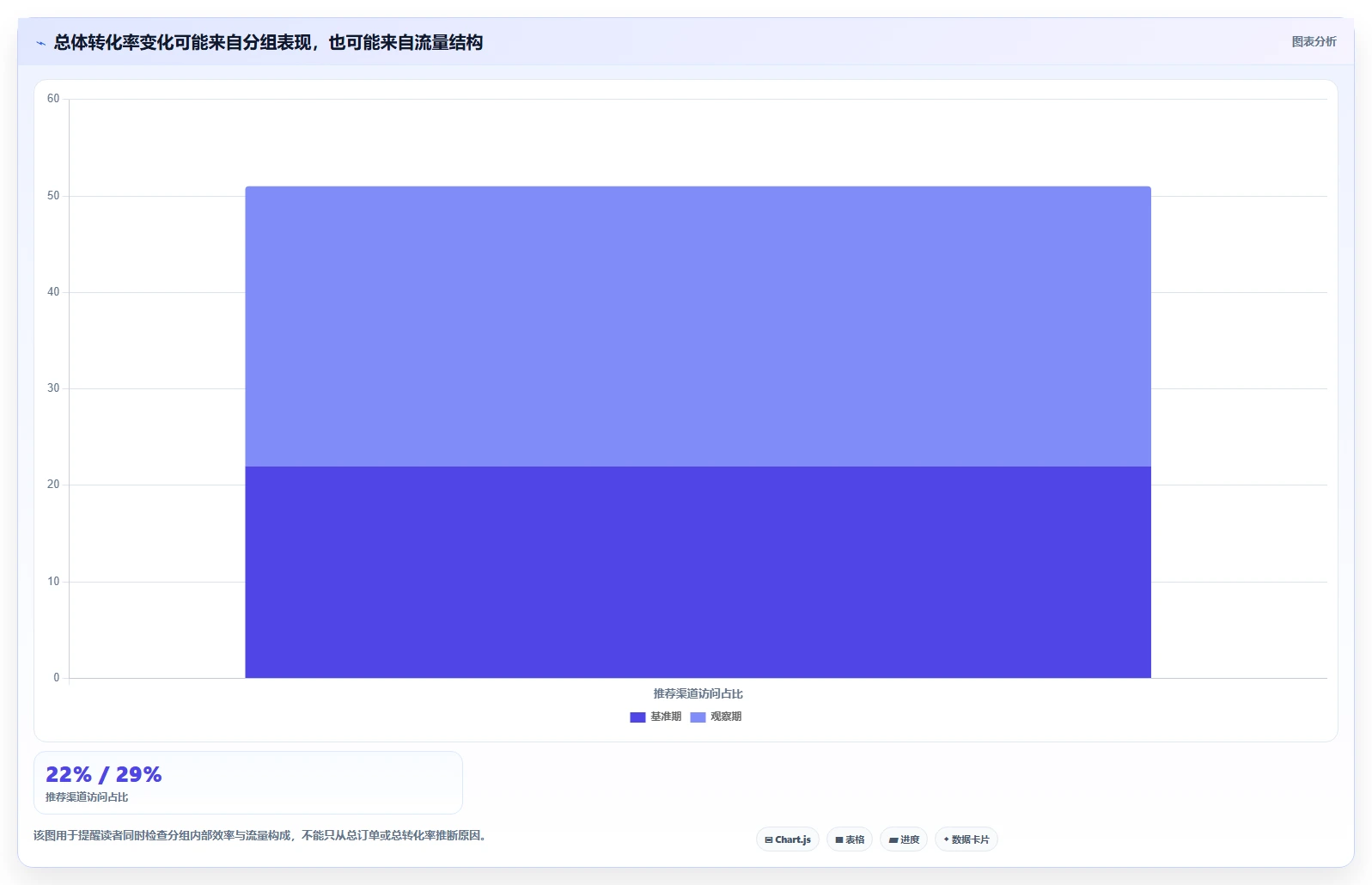
Task: Click the y-axis value 60
Action: (x=53, y=99)
